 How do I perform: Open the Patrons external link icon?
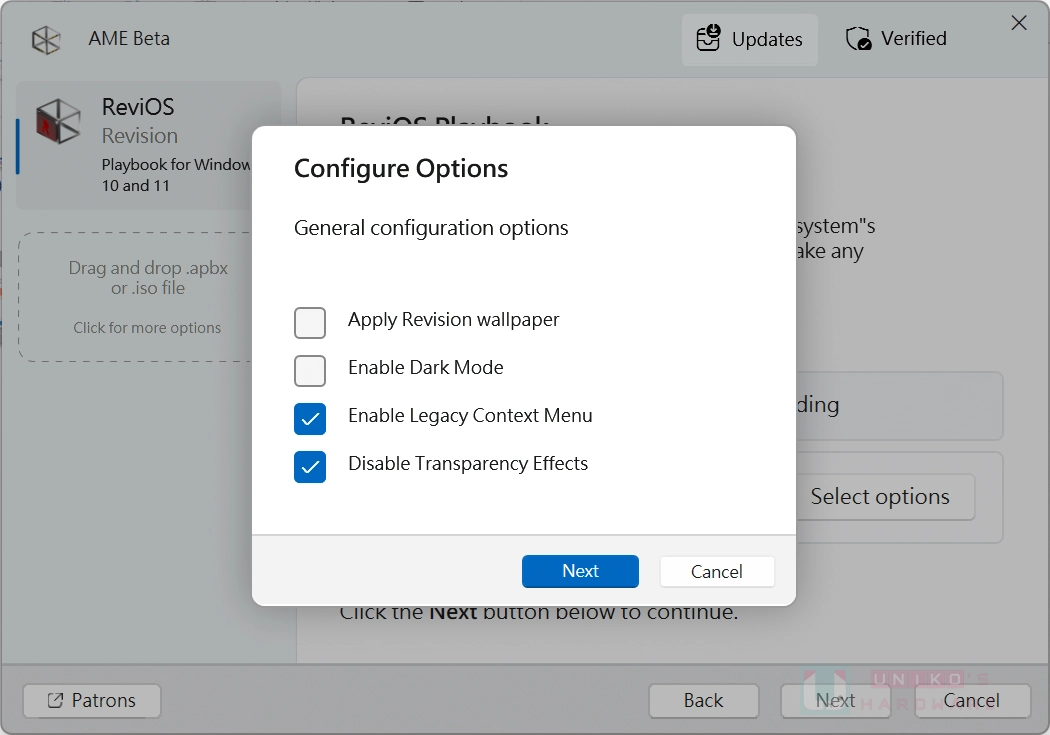(54, 701)
